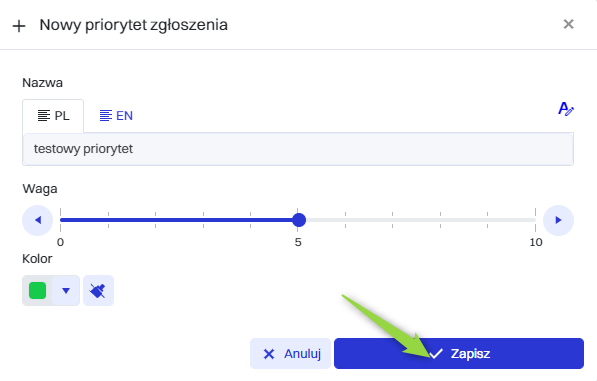
Task: Click the plus icon beside the dialog title
Action: [19, 26]
